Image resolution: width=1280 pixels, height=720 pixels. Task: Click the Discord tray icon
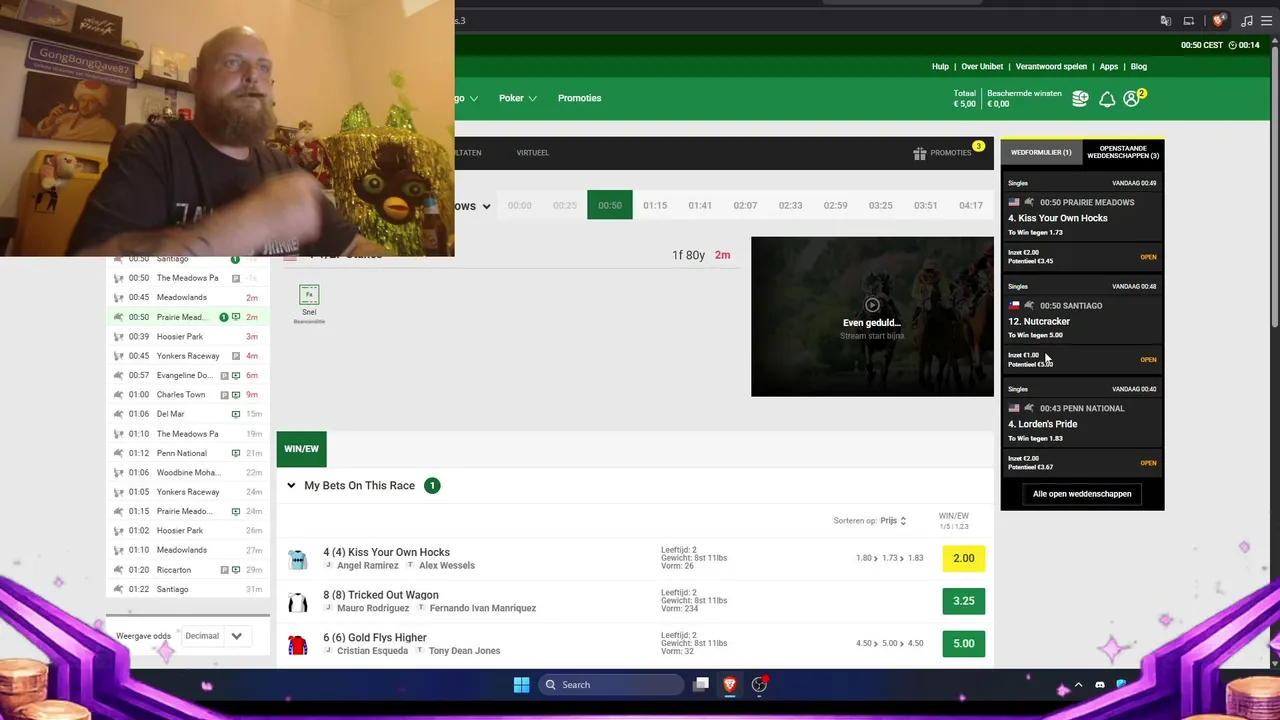(x=1100, y=685)
